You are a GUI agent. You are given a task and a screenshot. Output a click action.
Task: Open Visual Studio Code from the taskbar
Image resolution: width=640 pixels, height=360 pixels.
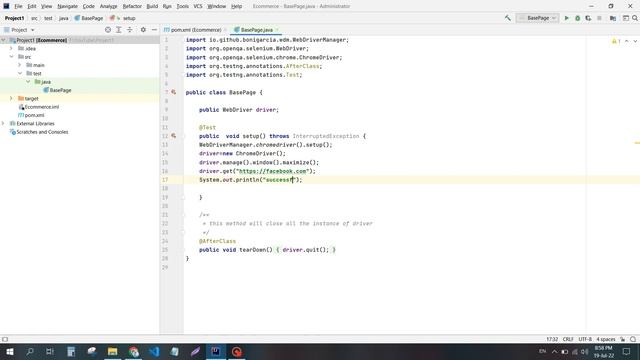pyautogui.click(x=154, y=351)
